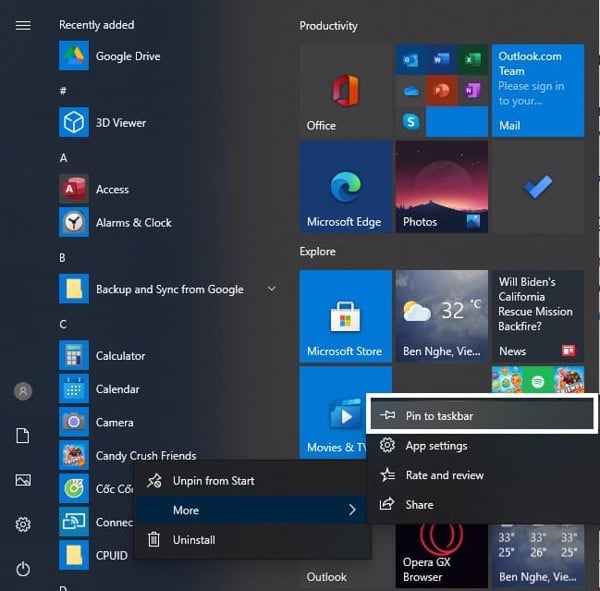Click the Power button icon
The width and height of the screenshot is (600, 591).
[x=23, y=569]
